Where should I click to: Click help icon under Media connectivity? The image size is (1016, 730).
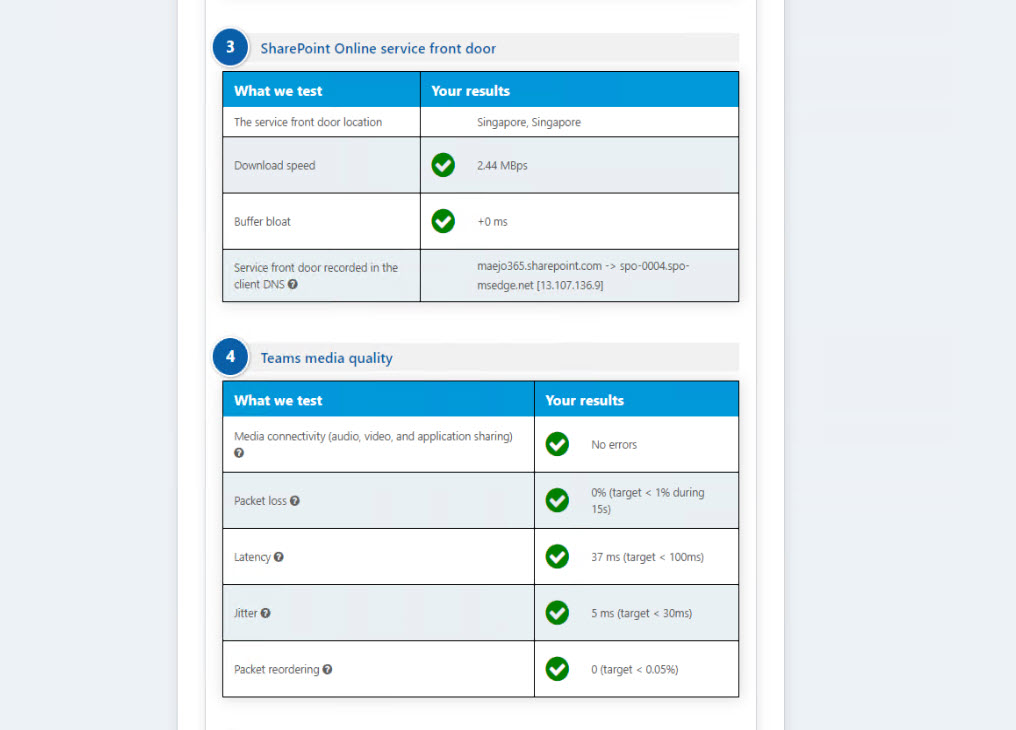pyautogui.click(x=239, y=453)
